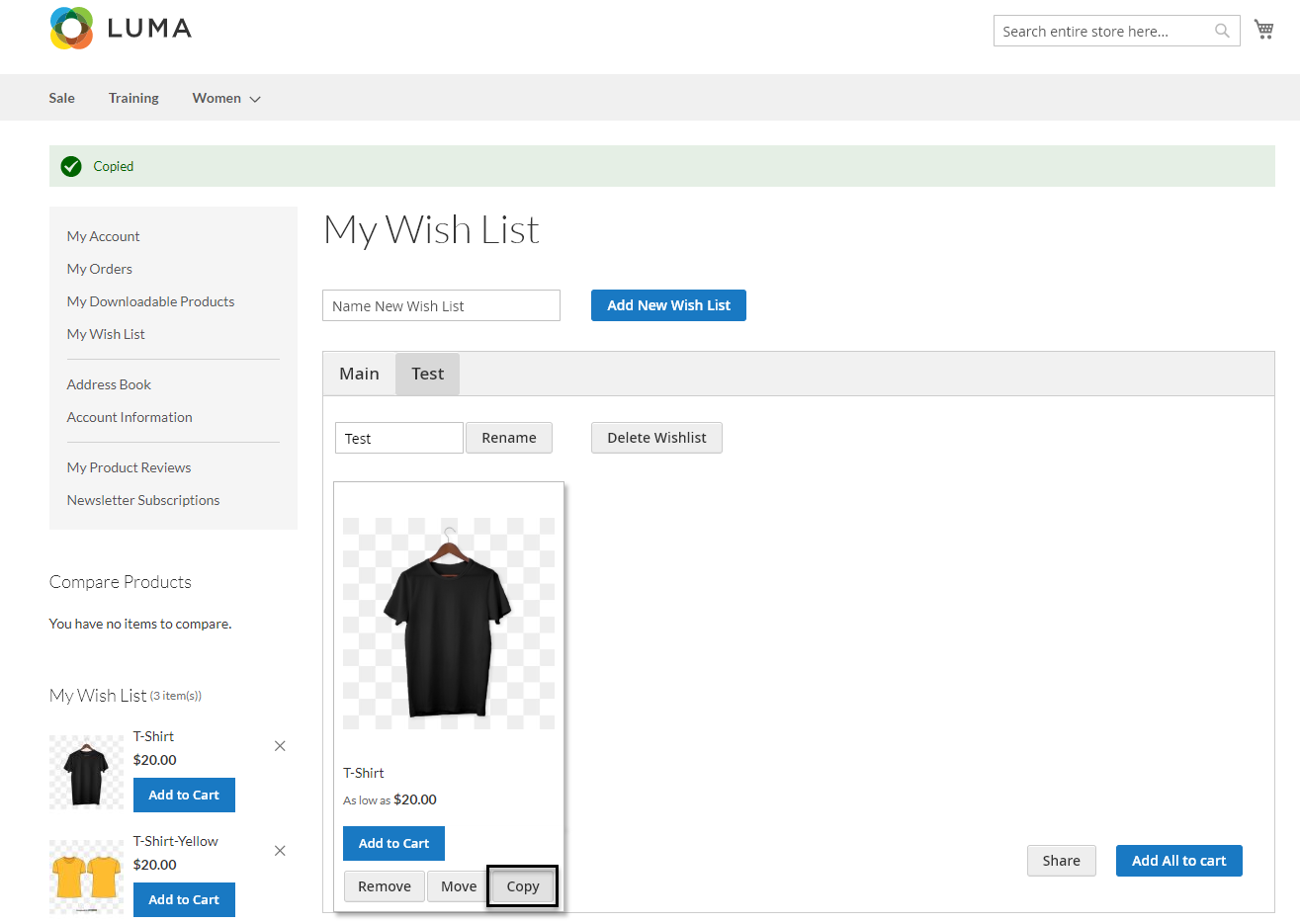Viewport: 1300px width, 924px height.
Task: Click inside the store search box
Action: [x=1102, y=31]
